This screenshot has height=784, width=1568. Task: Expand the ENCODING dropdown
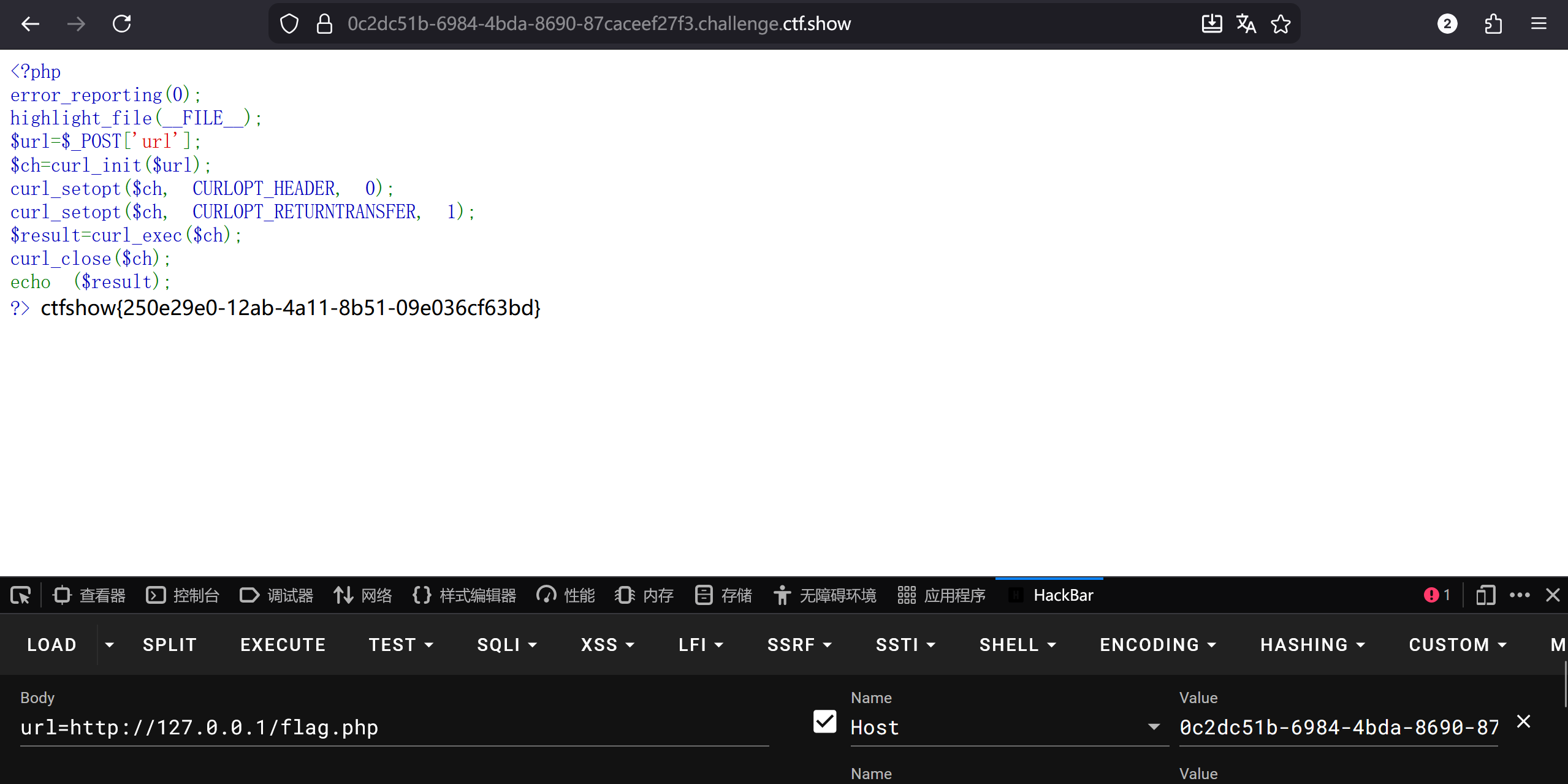(1157, 645)
